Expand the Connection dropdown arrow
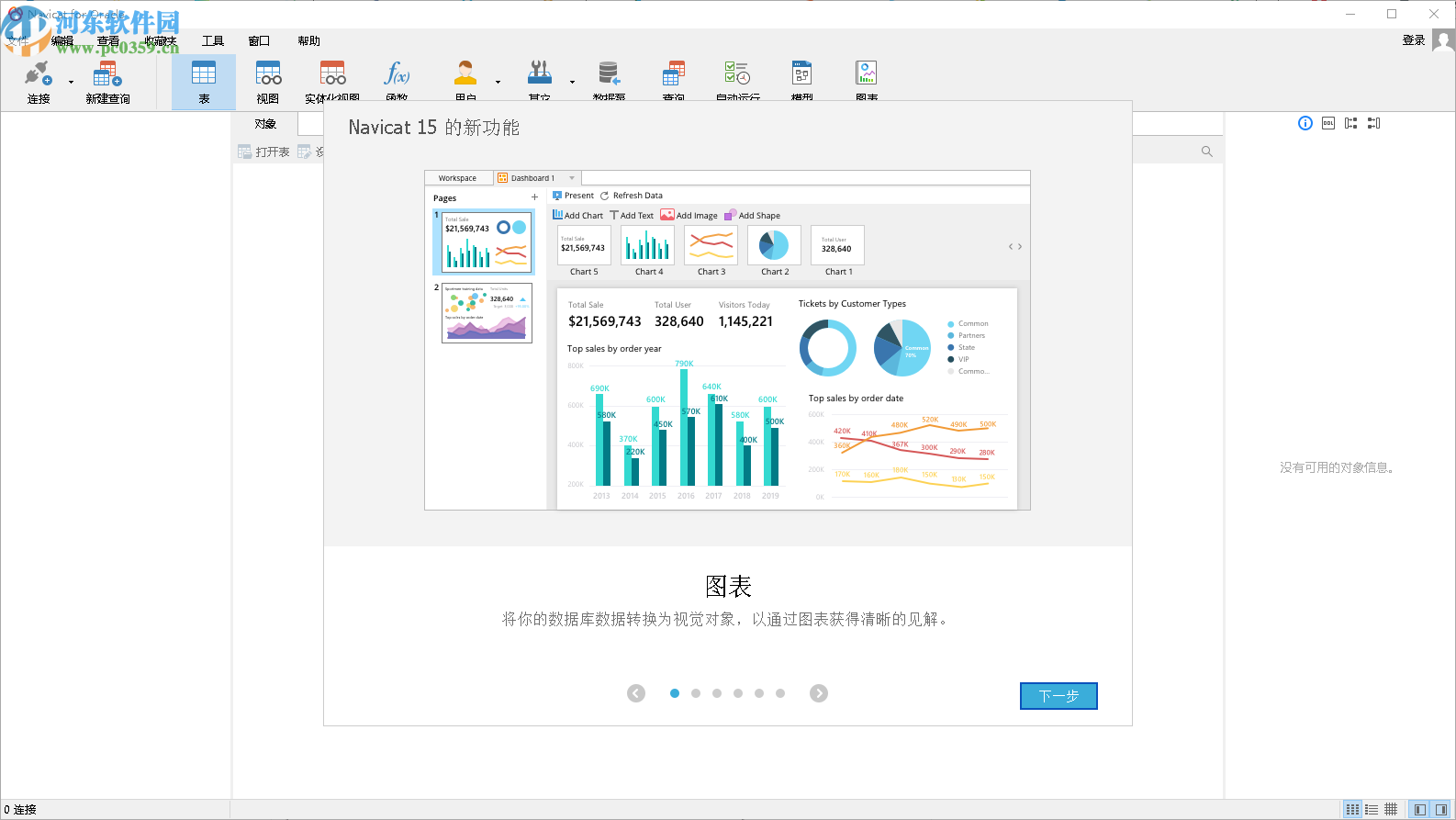Screen dimensions: 1456x820 72,83
